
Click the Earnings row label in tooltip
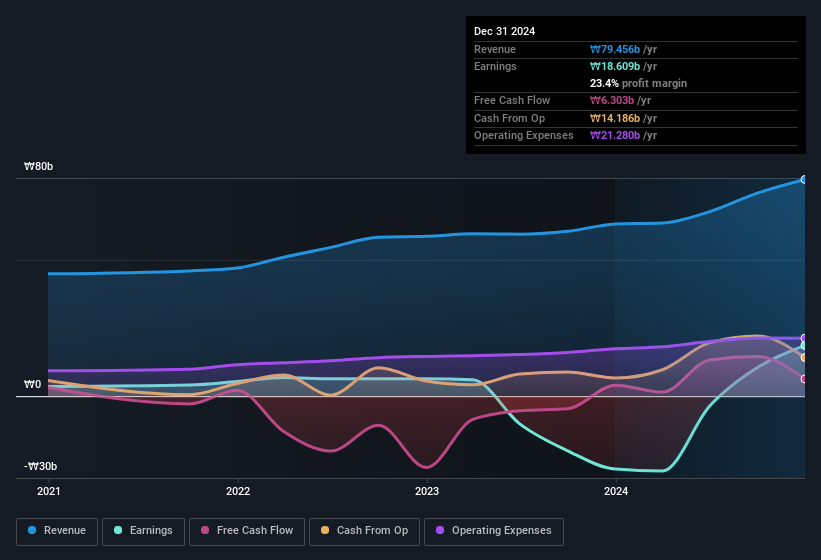point(495,66)
